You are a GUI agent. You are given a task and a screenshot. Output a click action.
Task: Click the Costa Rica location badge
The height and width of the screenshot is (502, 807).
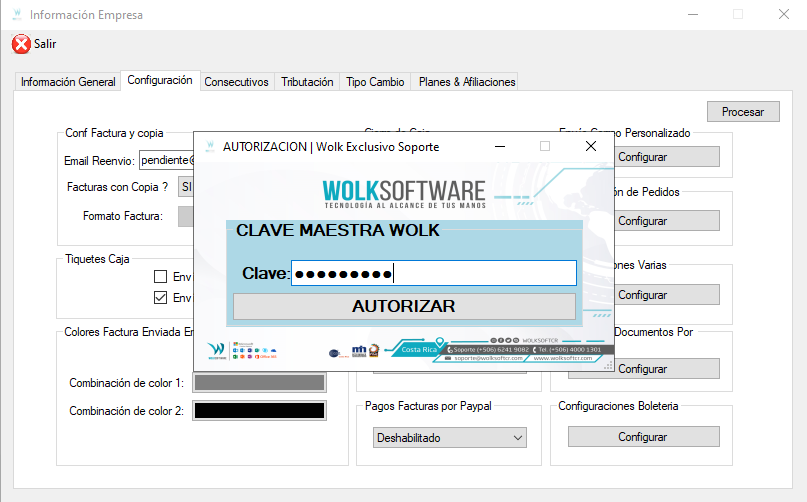click(419, 349)
